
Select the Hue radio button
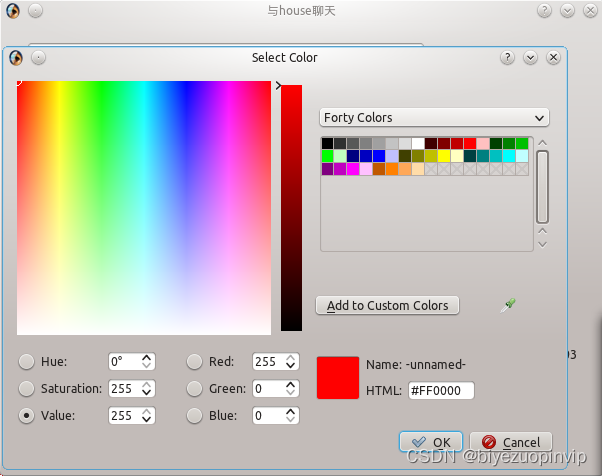[26, 362]
